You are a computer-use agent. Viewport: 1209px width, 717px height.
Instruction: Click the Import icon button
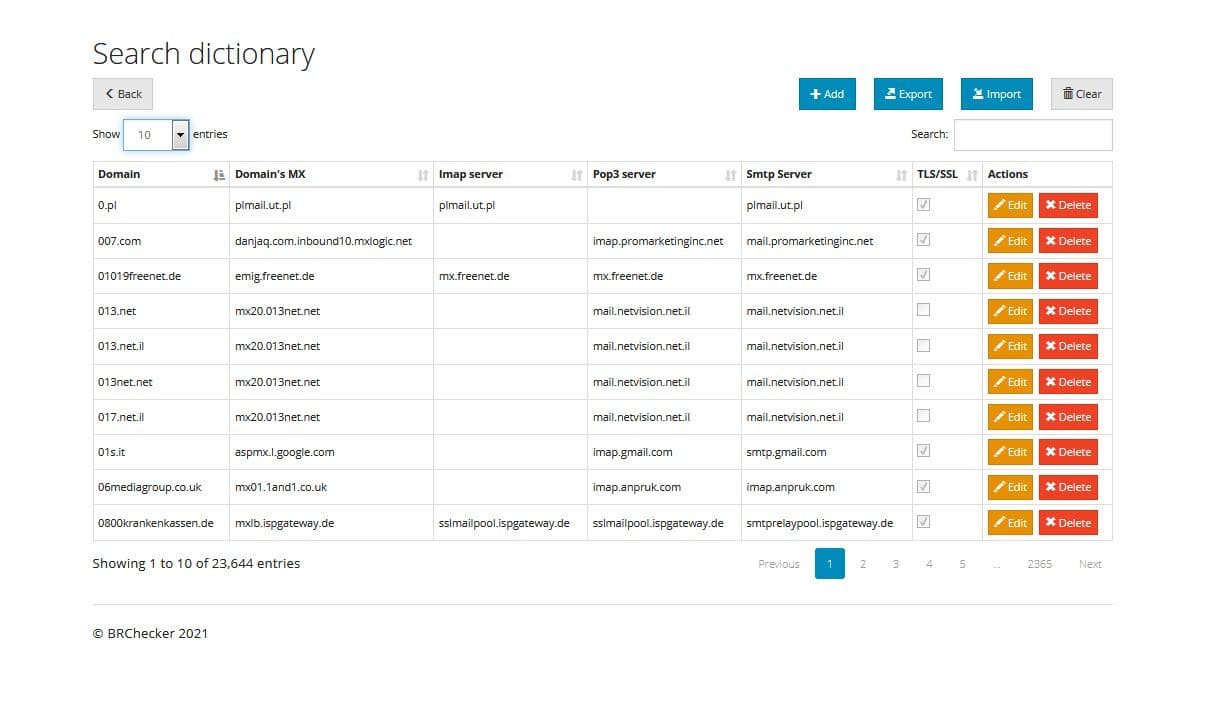pos(996,94)
